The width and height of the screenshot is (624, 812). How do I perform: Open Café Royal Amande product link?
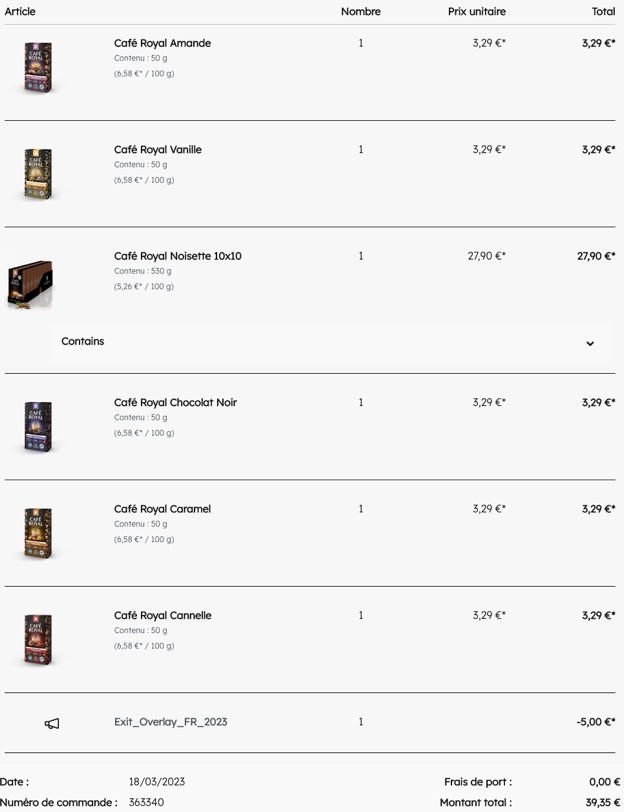pos(163,43)
